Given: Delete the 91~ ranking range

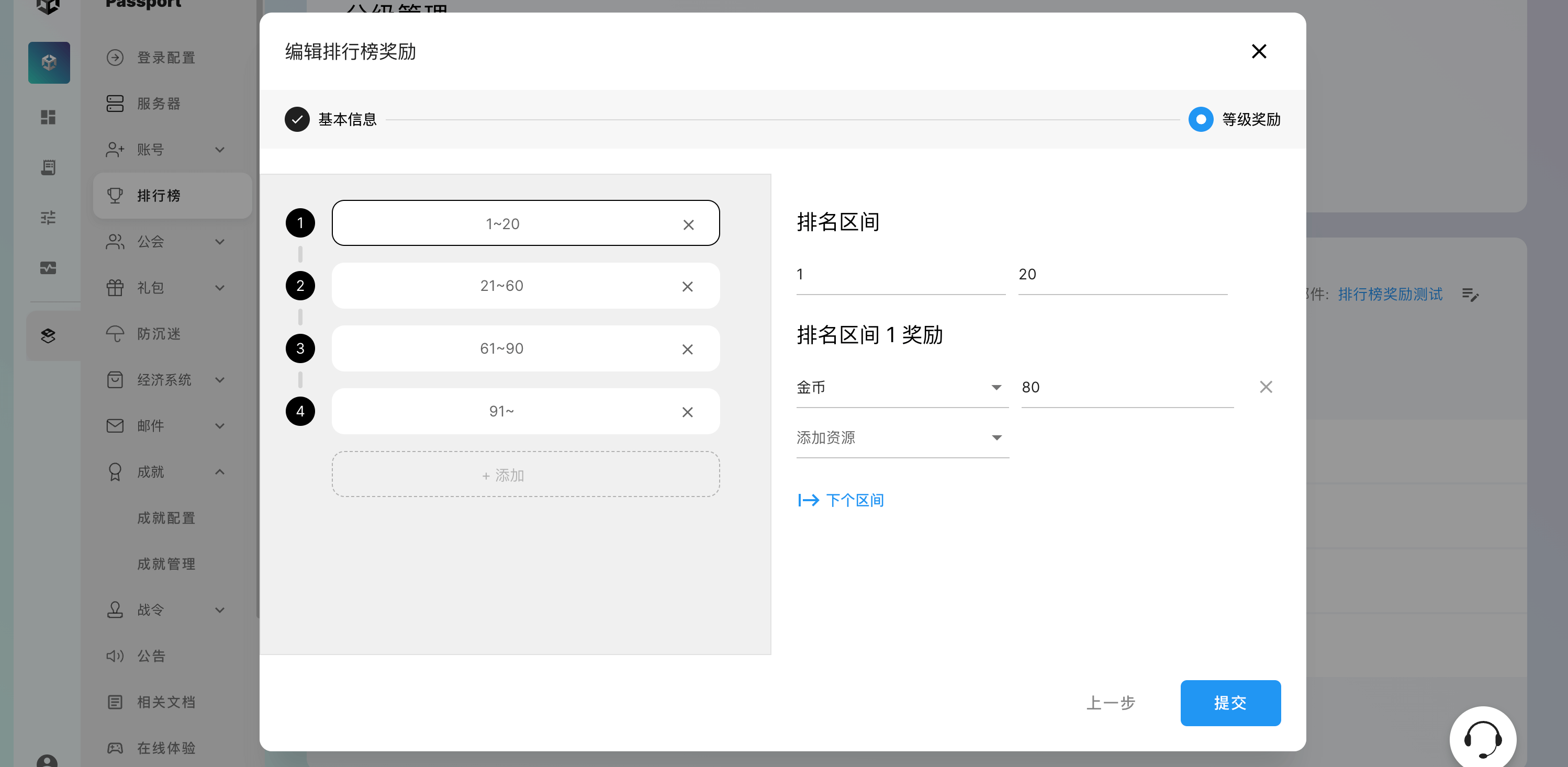Looking at the screenshot, I should pos(687,412).
